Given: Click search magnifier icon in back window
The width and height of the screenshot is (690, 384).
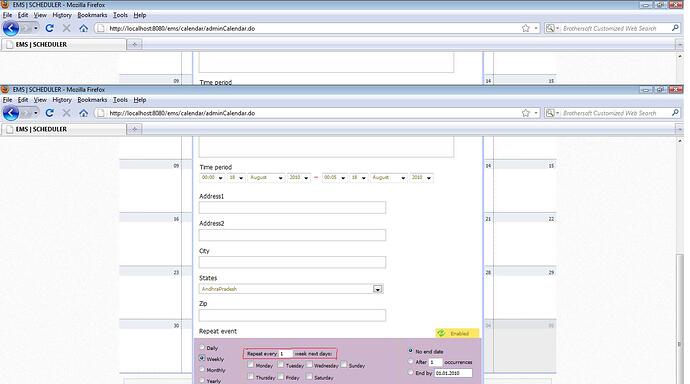Looking at the screenshot, I should tap(675, 28).
